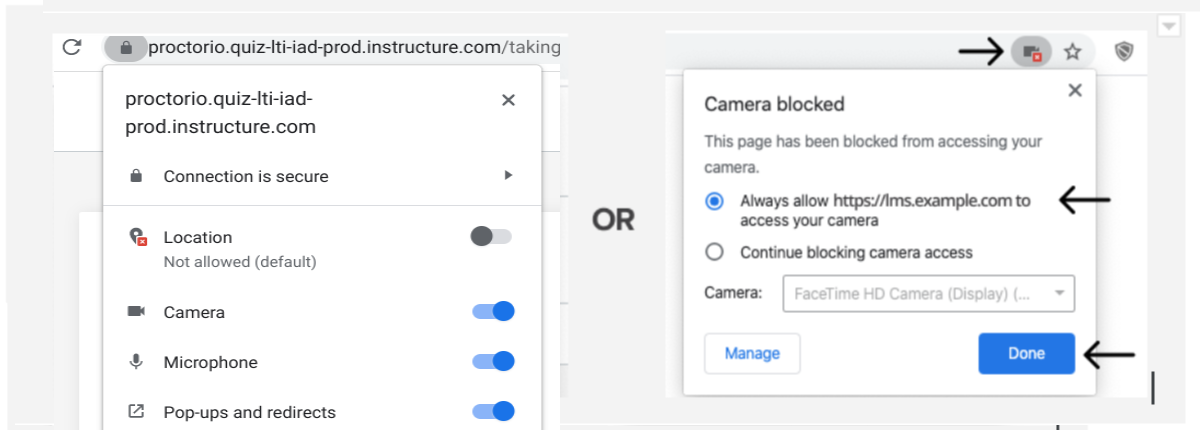This screenshot has width=1200, height=430.
Task: Click the popup site name 'proctorio.quiz-lti-iad-prod.instructure.com'
Action: point(220,113)
